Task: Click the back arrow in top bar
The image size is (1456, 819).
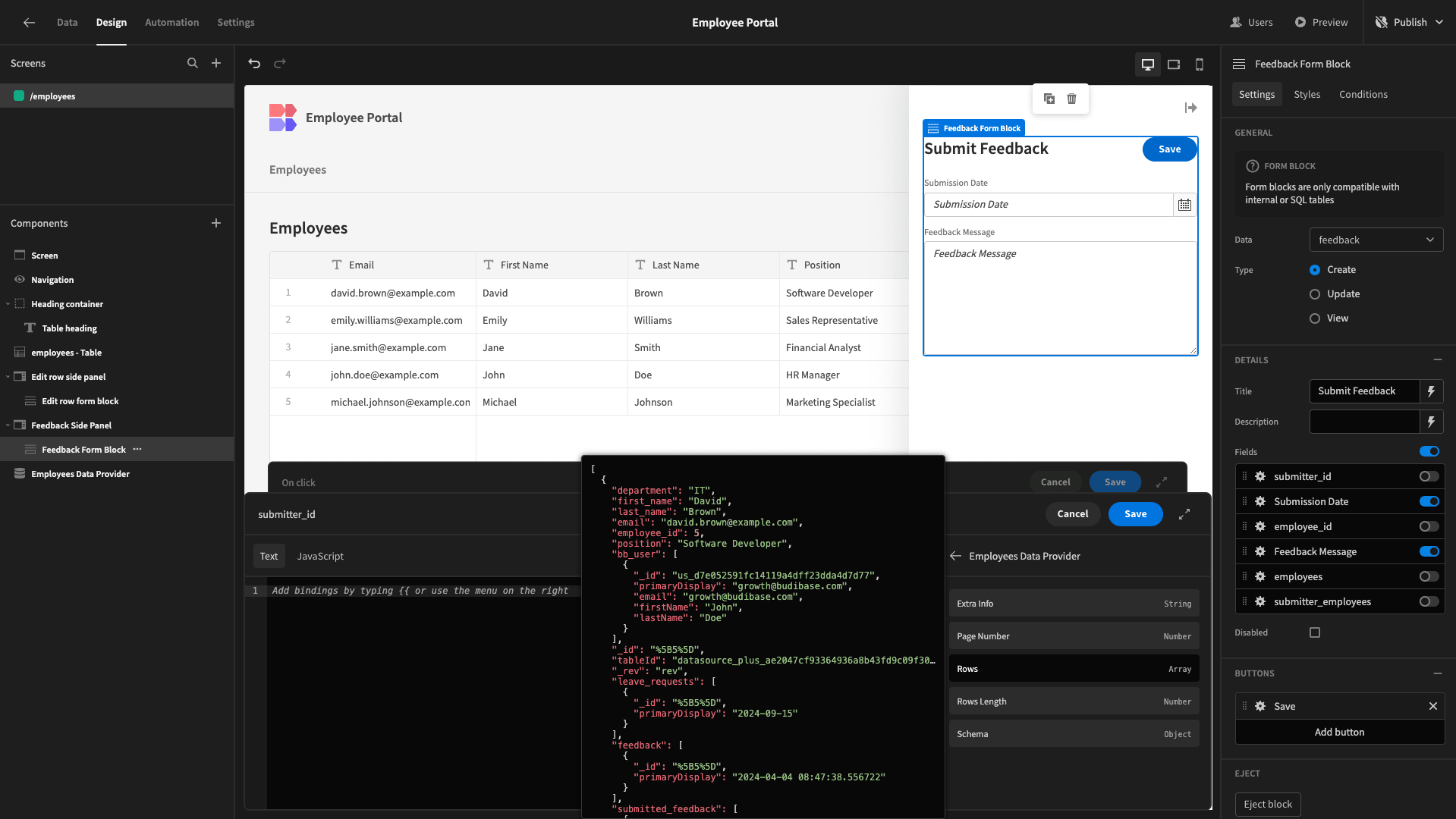Action: click(29, 23)
